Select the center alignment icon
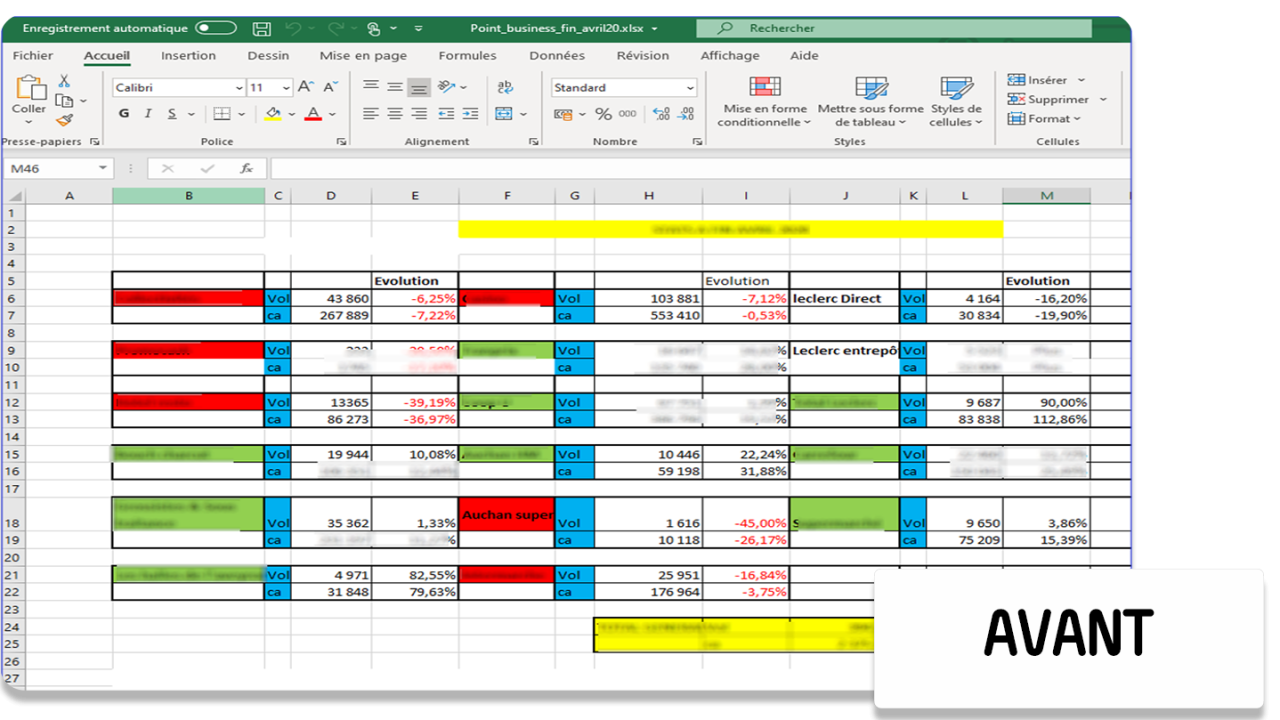Screen dimensions: 1280x720 (x=395, y=114)
